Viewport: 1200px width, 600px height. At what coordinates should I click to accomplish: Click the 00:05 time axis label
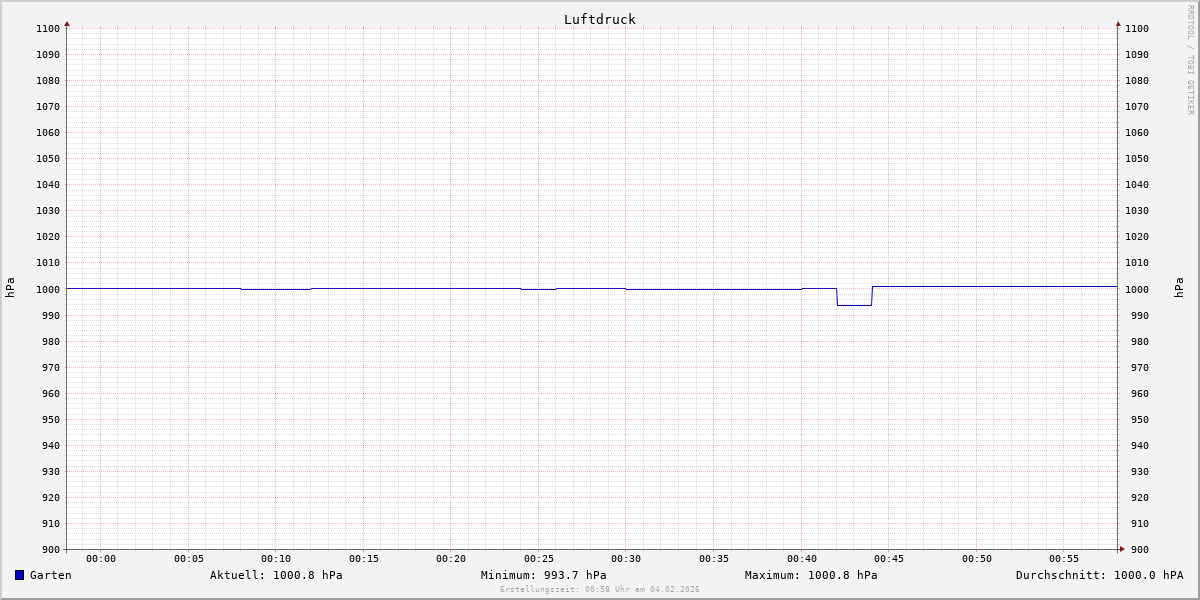click(x=189, y=558)
